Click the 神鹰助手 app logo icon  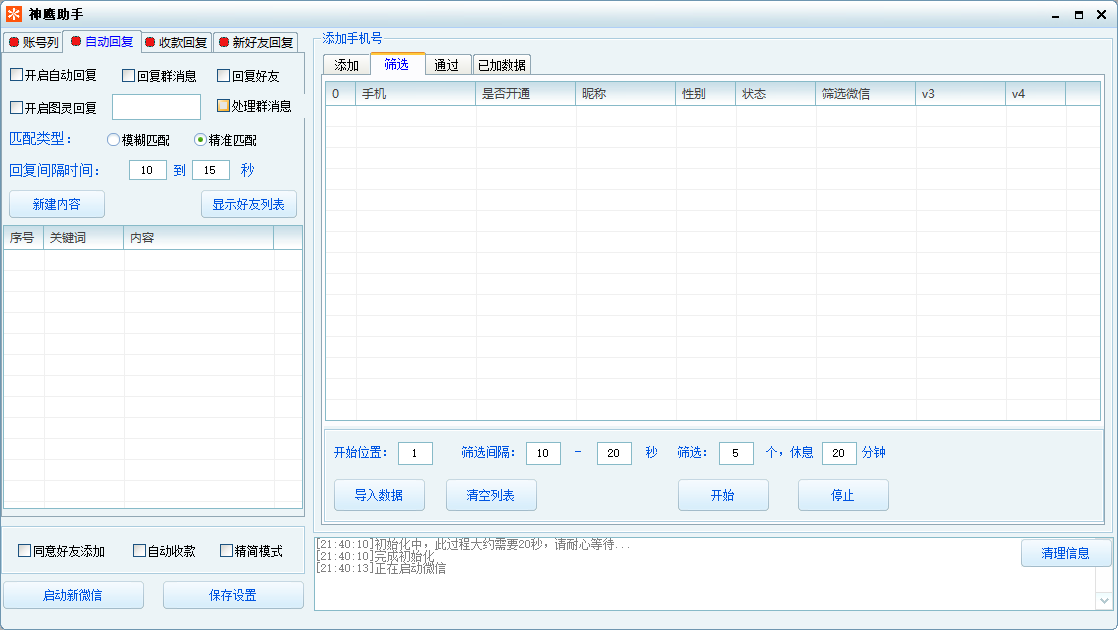[14, 14]
